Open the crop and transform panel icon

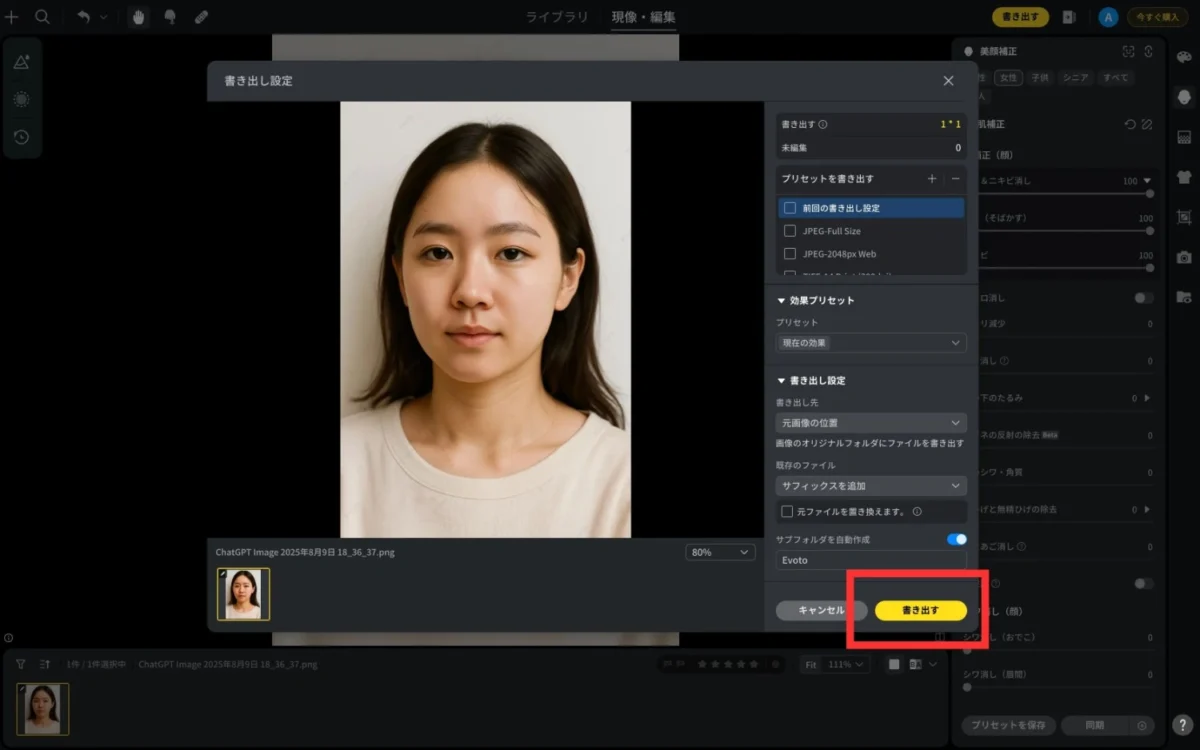(x=1184, y=217)
